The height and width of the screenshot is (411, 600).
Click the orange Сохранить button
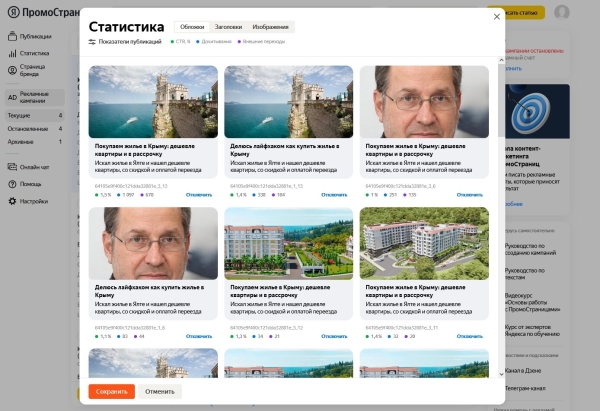coord(111,391)
